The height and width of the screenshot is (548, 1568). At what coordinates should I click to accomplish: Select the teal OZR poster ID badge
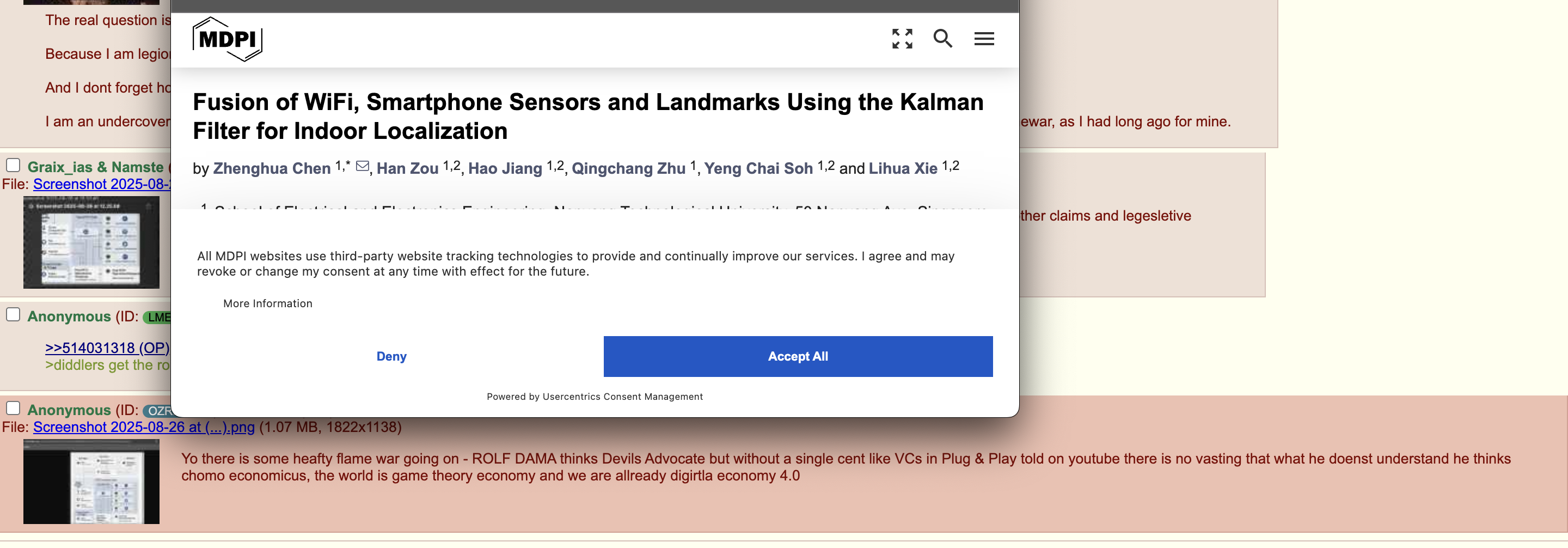pos(158,411)
